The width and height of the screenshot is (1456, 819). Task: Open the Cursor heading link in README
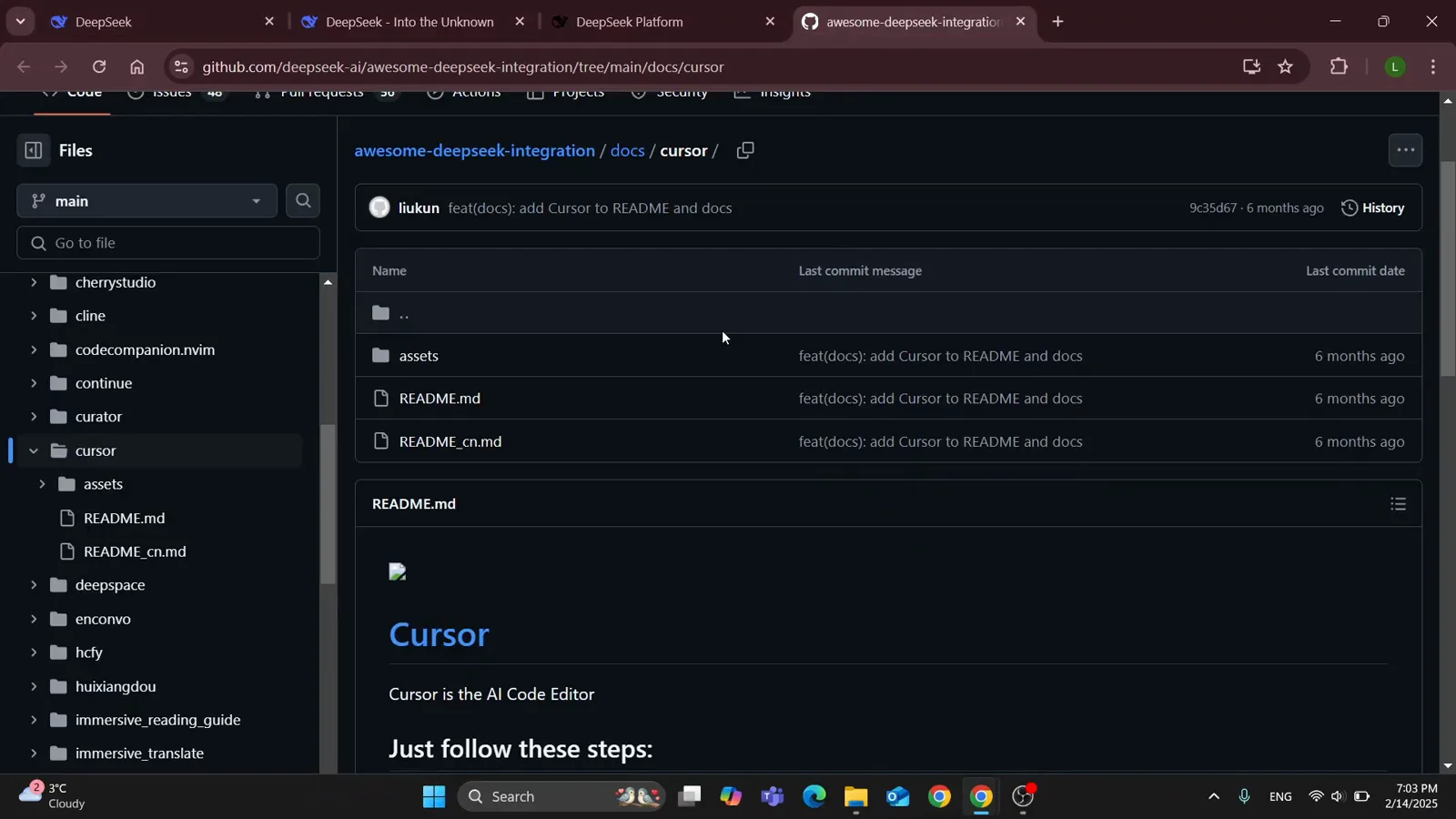tap(439, 635)
